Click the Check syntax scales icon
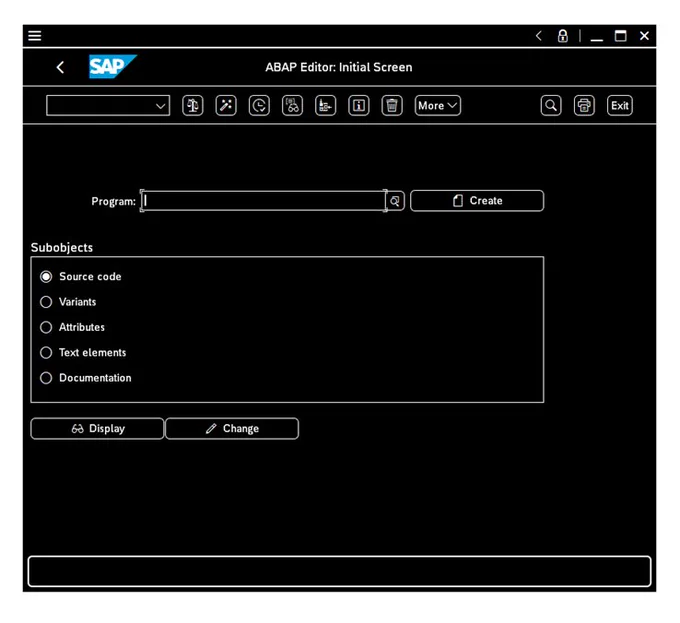 click(193, 106)
